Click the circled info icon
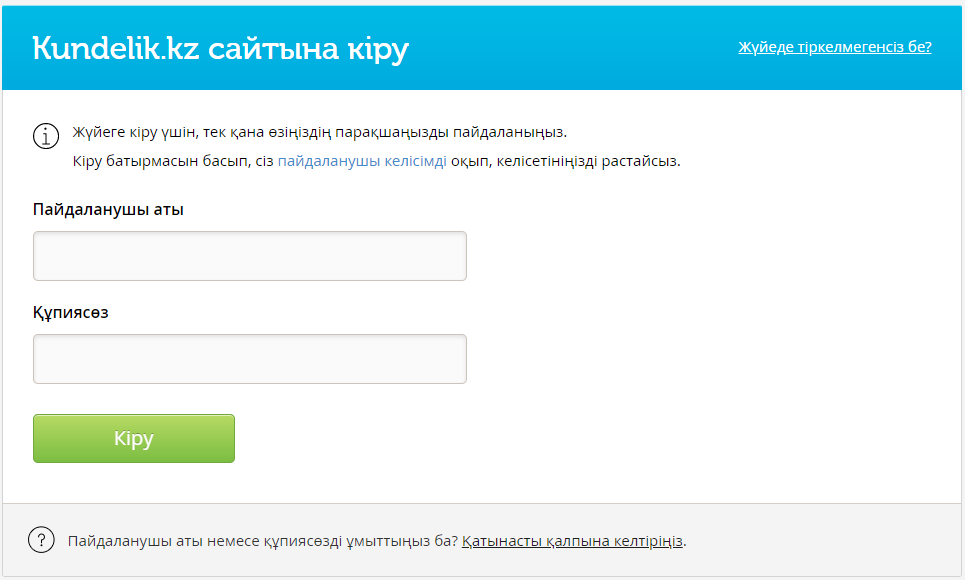965x580 pixels. 46,135
